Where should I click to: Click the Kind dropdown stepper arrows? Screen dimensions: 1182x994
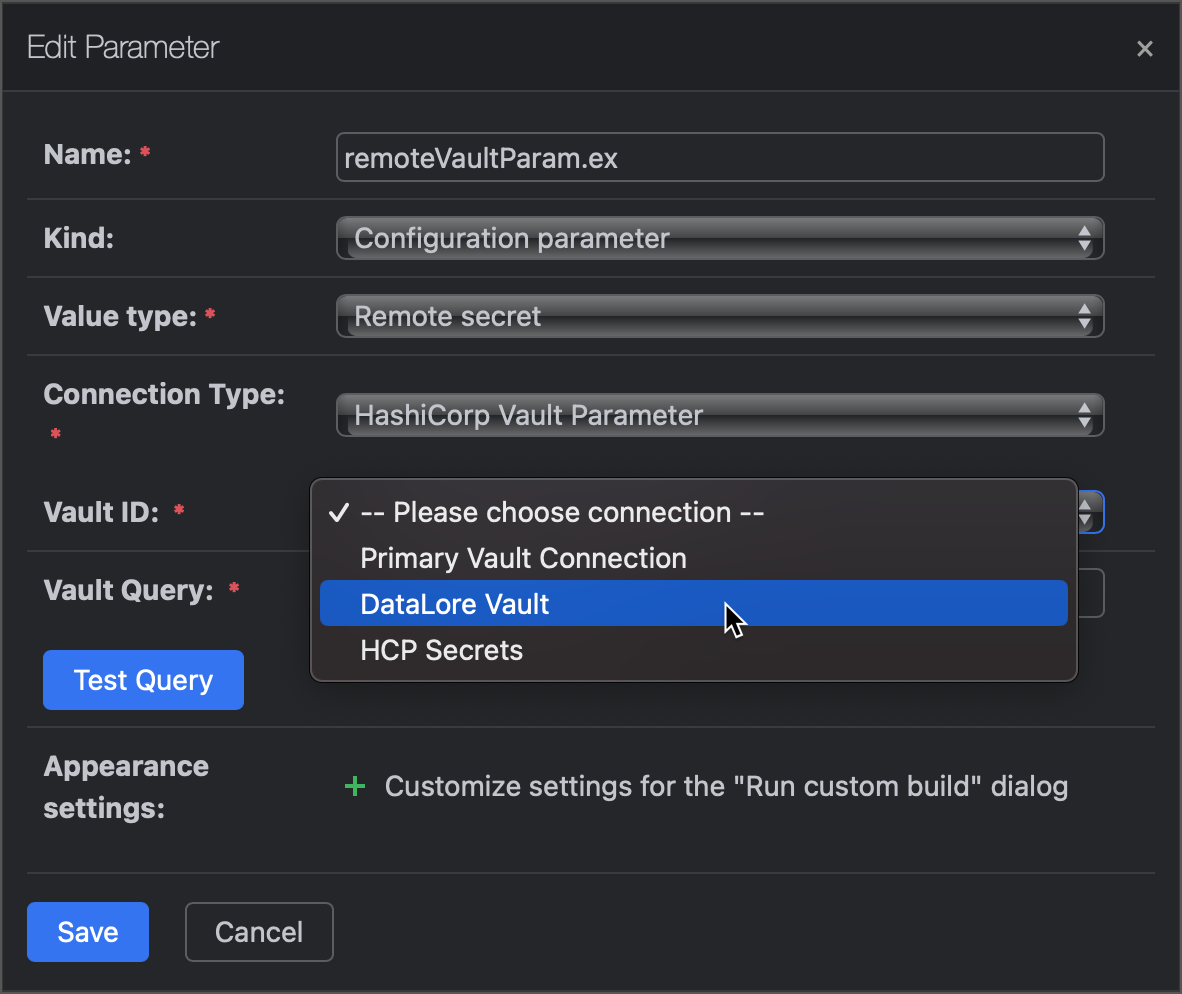1085,238
